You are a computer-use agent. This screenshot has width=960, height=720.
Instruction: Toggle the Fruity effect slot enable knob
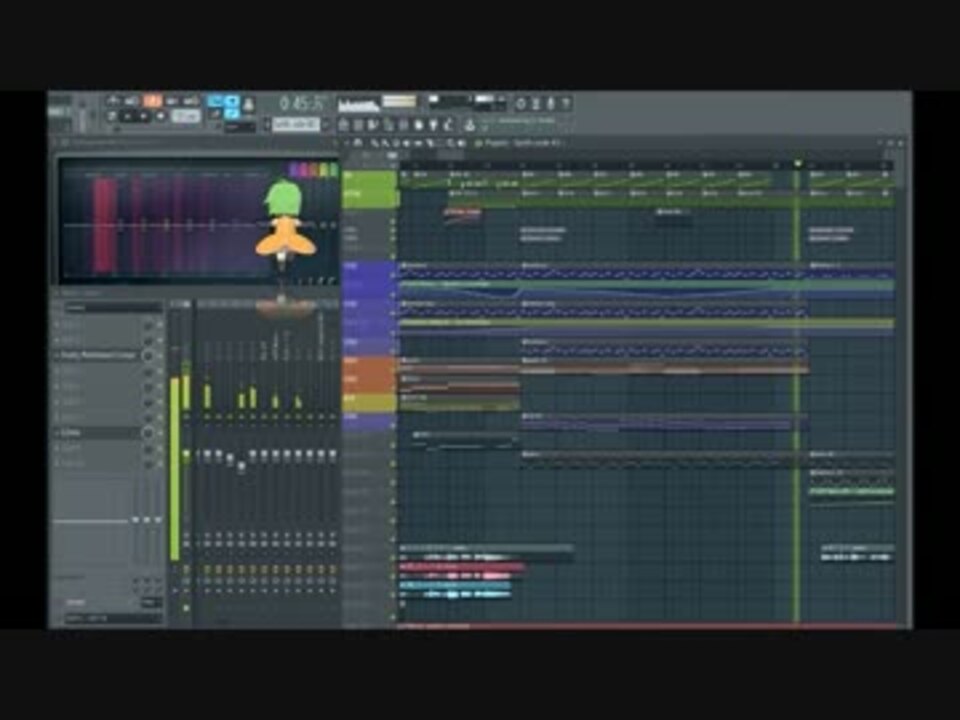tap(148, 355)
